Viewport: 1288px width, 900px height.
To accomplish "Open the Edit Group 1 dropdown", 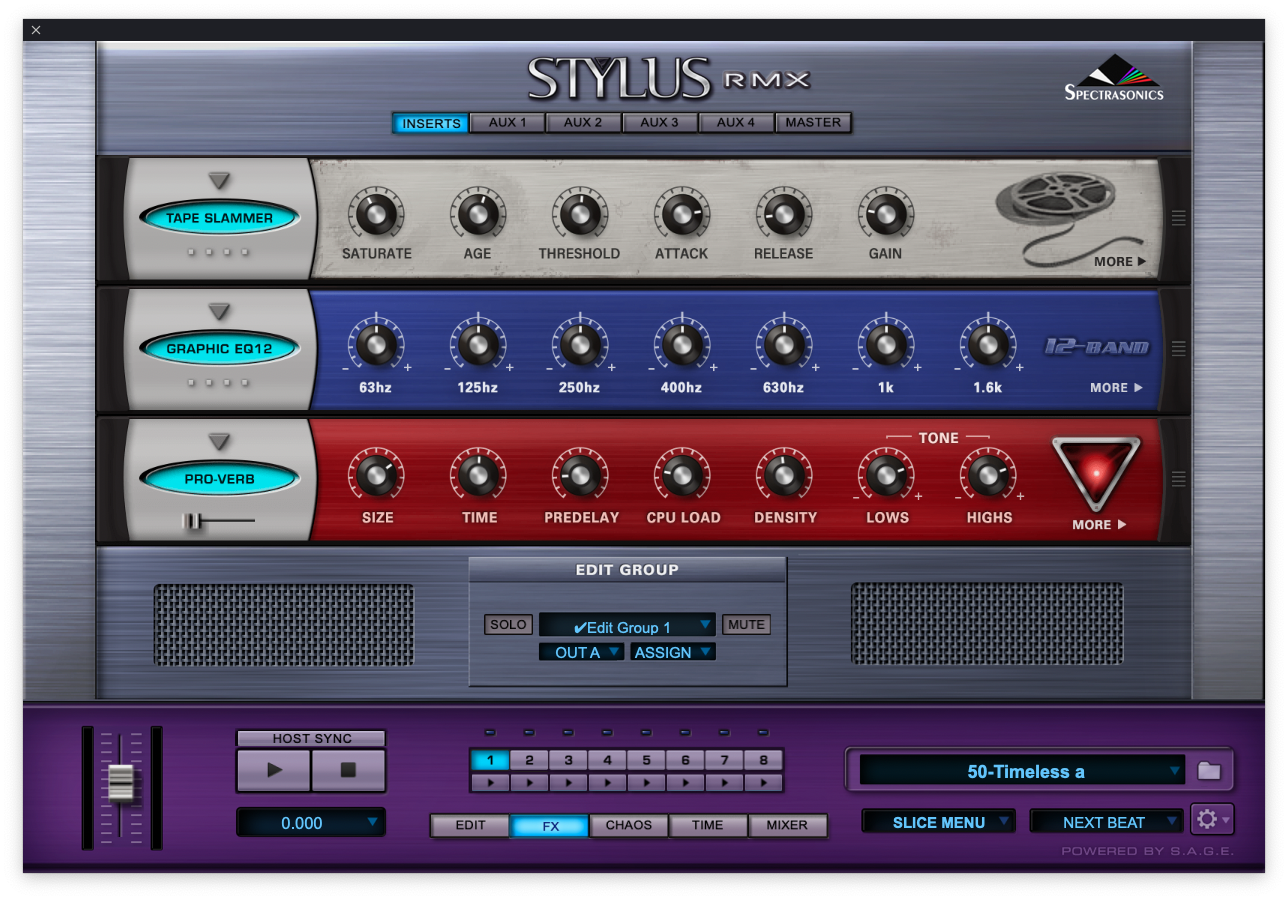I will (627, 626).
